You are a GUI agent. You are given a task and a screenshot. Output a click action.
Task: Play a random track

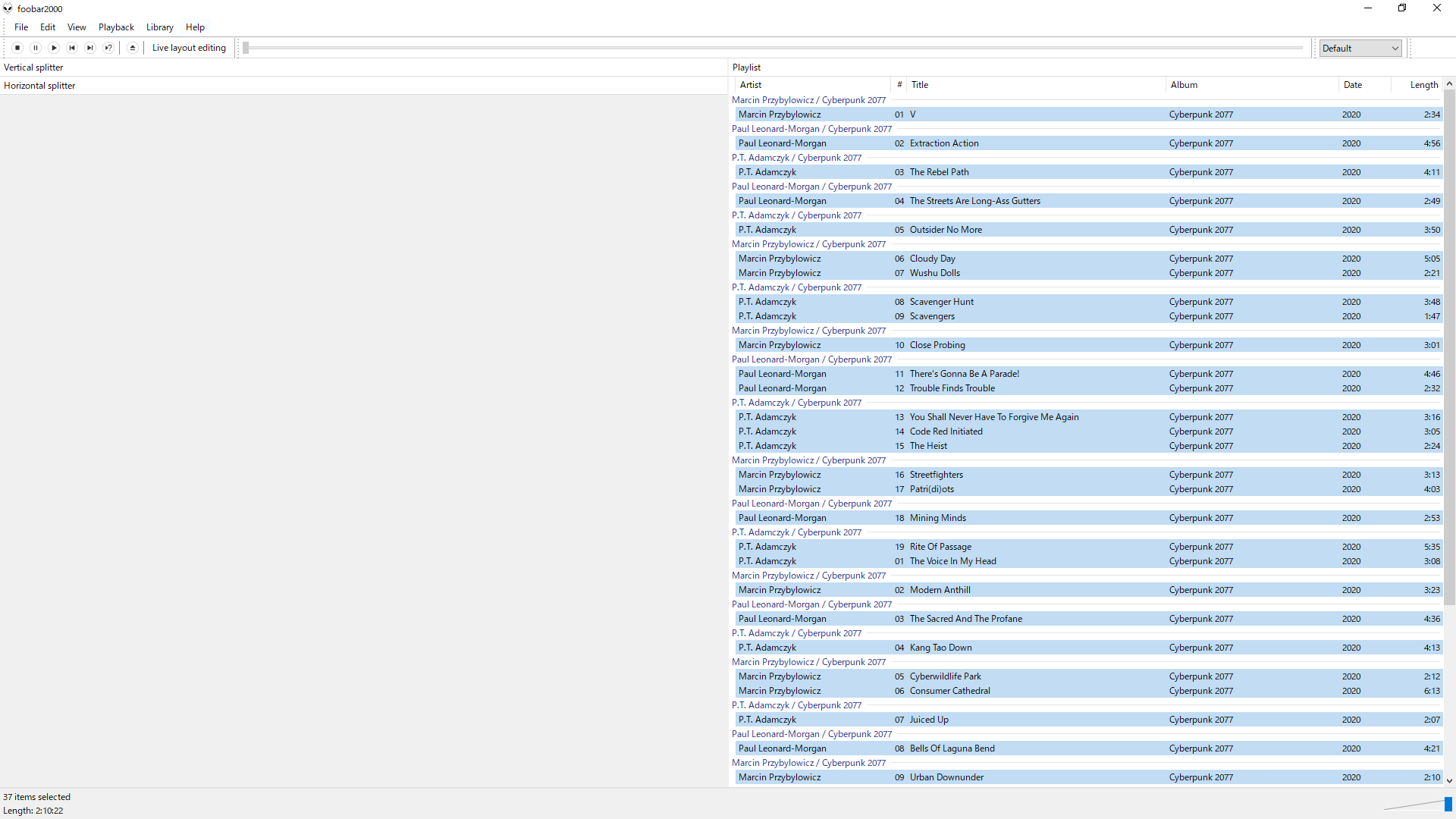[x=108, y=48]
